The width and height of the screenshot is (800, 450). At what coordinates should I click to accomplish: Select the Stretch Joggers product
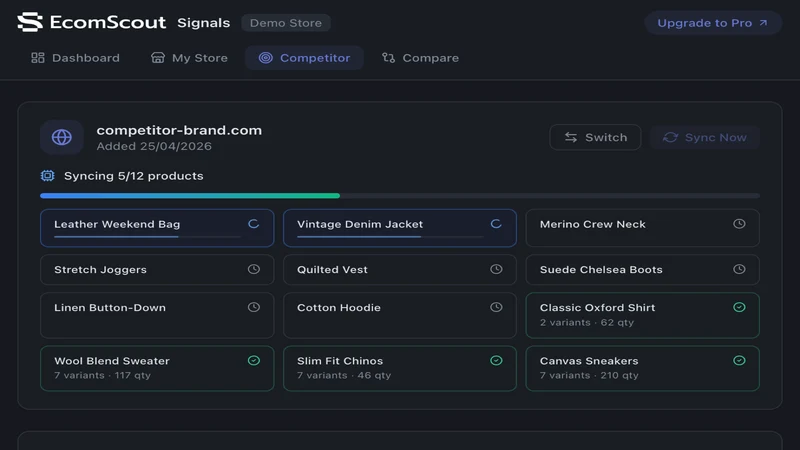coord(157,269)
